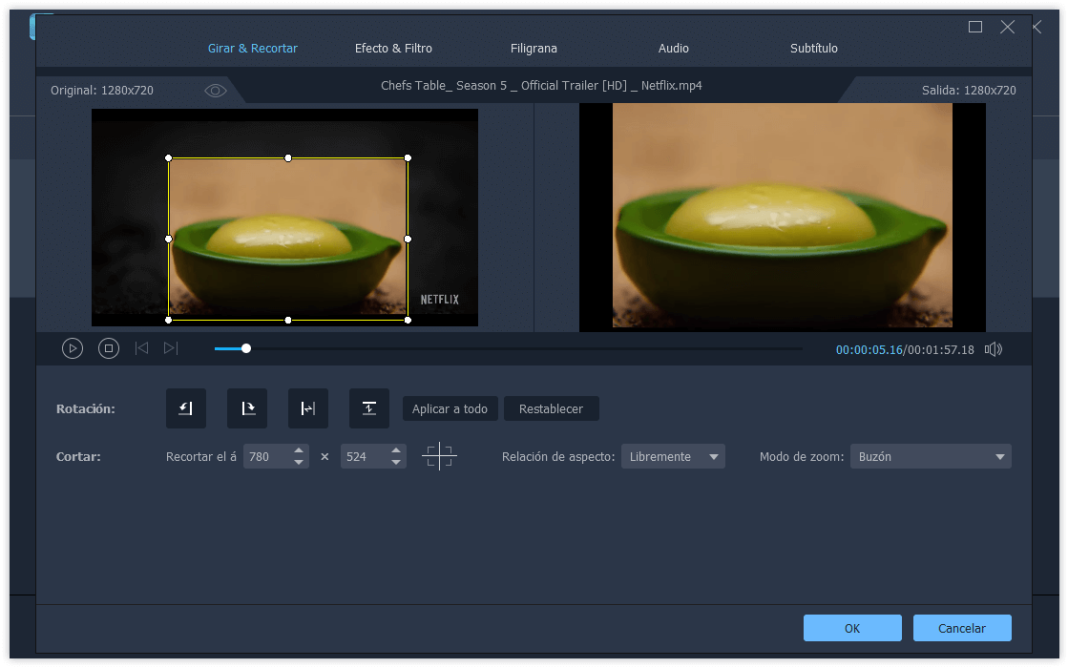Flip the video vertically

pyautogui.click(x=369, y=409)
